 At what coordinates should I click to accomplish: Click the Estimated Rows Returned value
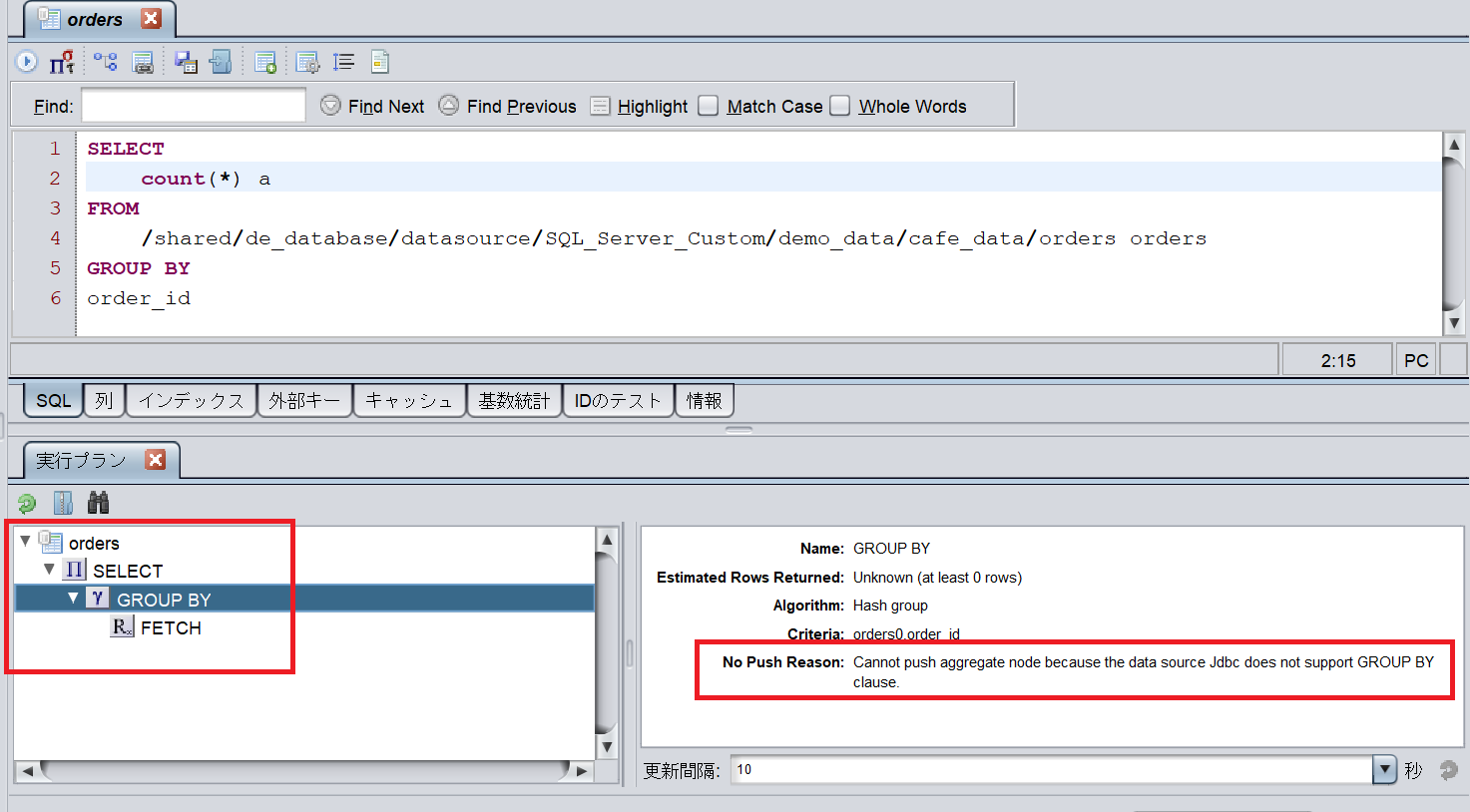(x=937, y=578)
